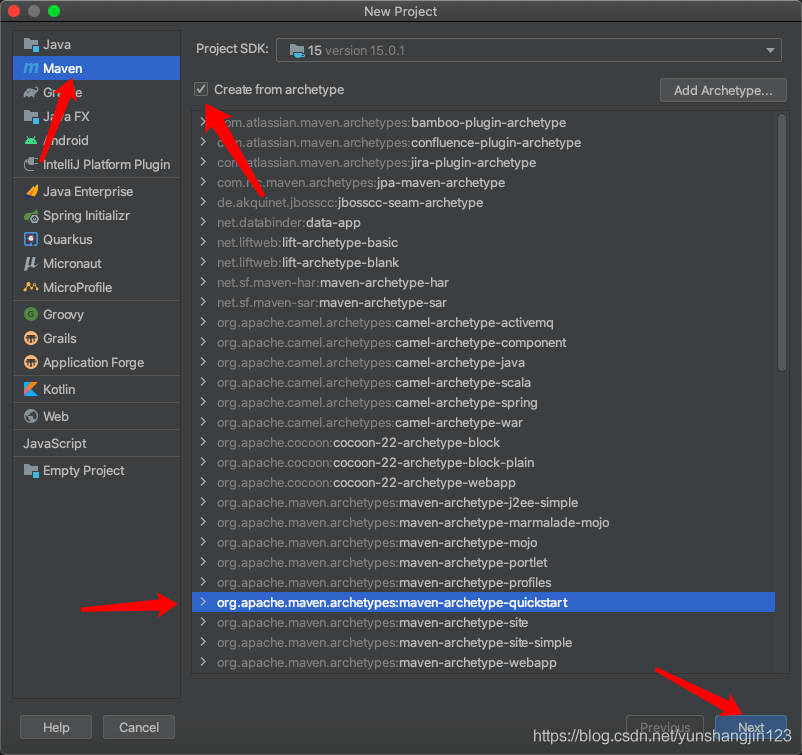Select lift-archetype-blank archetype
The image size is (802, 755).
pos(483,262)
